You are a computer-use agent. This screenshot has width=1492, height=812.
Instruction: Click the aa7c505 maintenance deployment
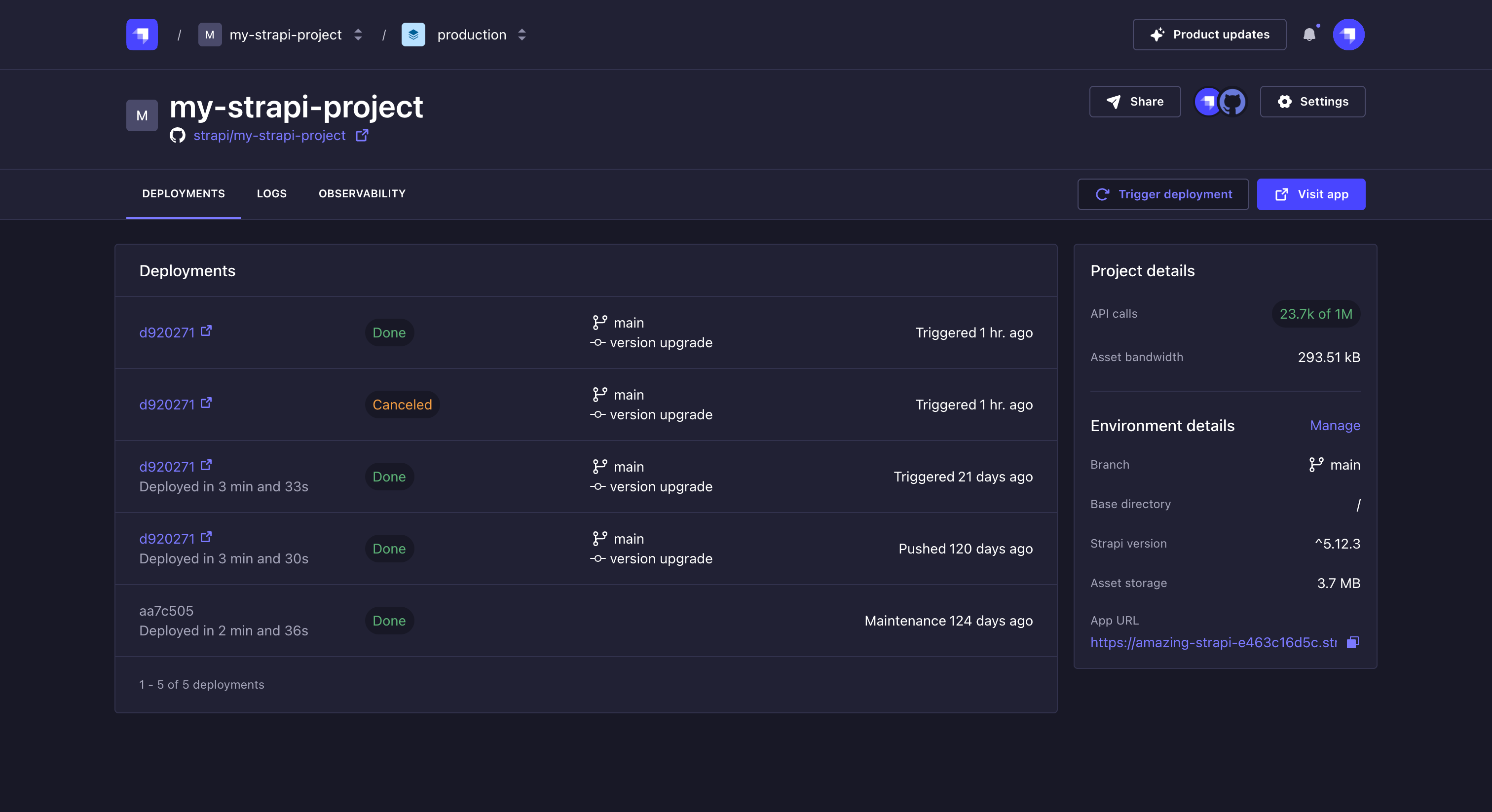click(166, 610)
